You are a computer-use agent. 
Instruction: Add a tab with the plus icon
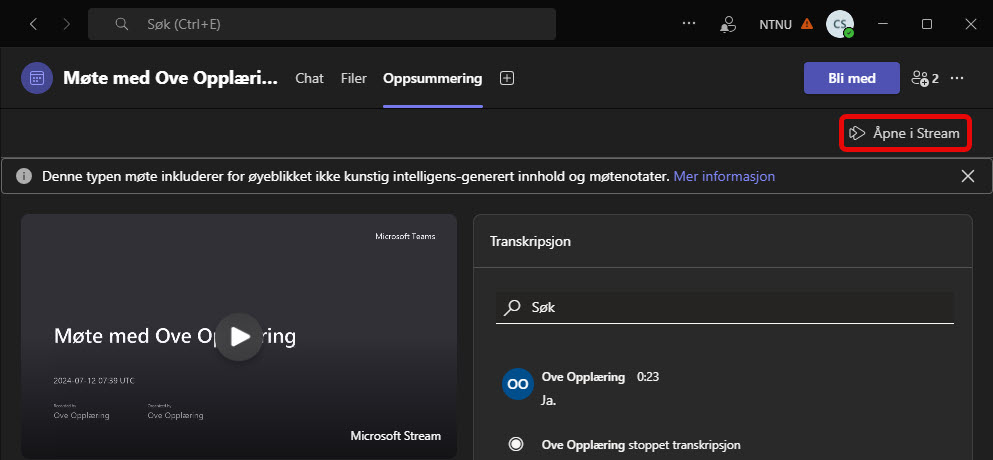point(507,79)
